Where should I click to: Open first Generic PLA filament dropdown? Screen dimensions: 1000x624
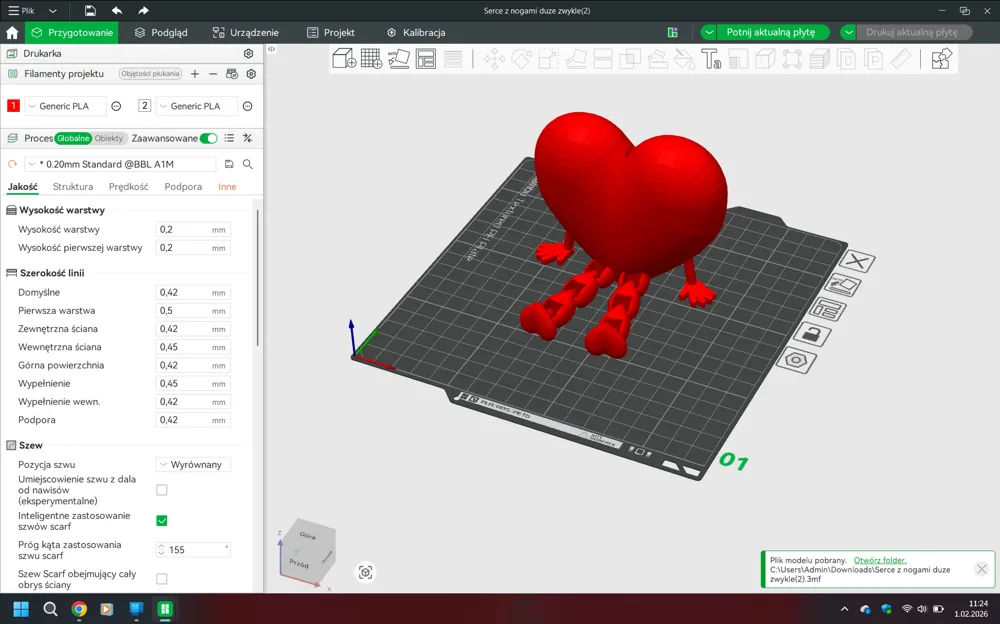65,107
